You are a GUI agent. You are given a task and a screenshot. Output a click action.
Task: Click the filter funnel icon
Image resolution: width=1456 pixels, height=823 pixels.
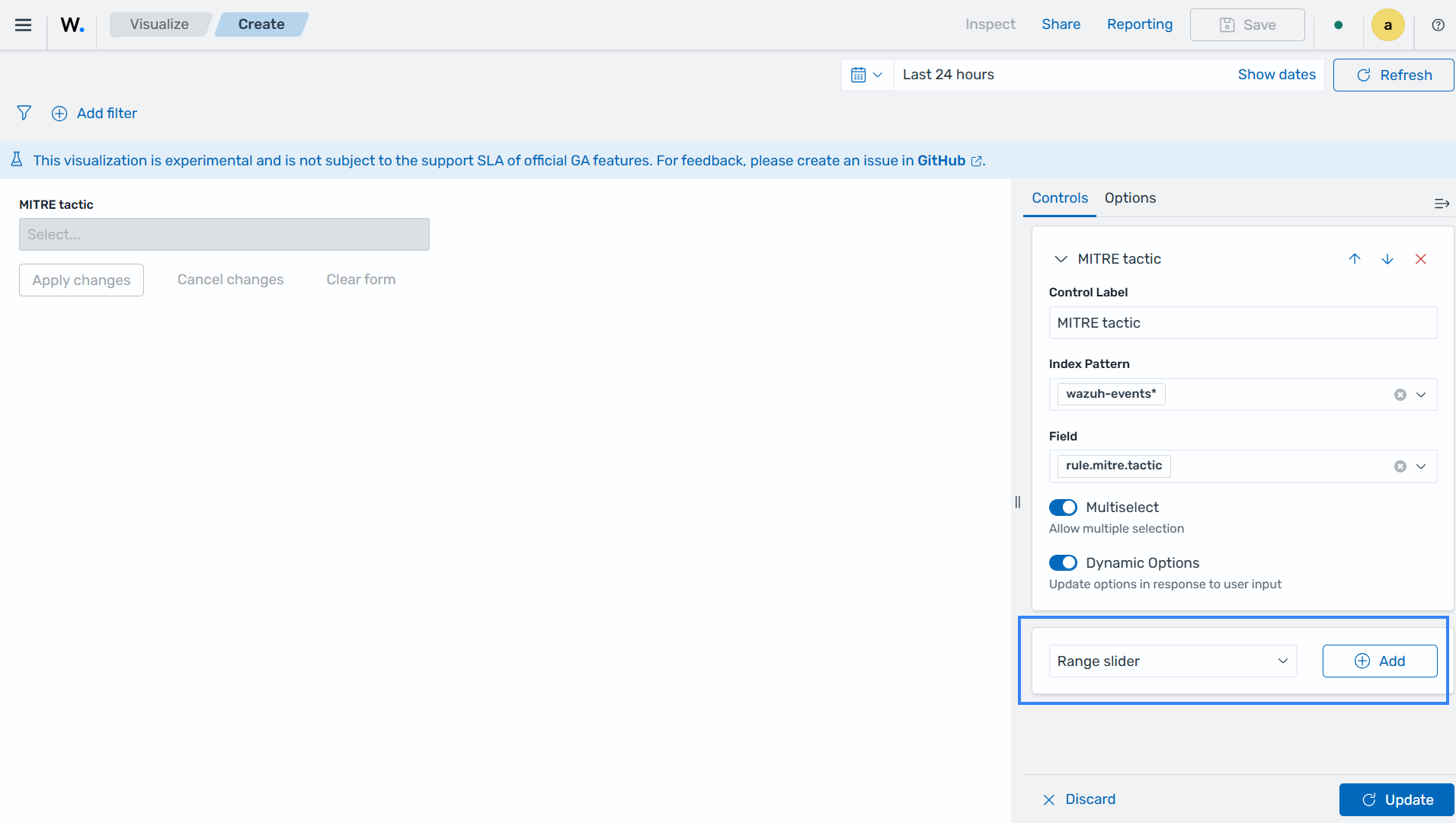(x=24, y=114)
